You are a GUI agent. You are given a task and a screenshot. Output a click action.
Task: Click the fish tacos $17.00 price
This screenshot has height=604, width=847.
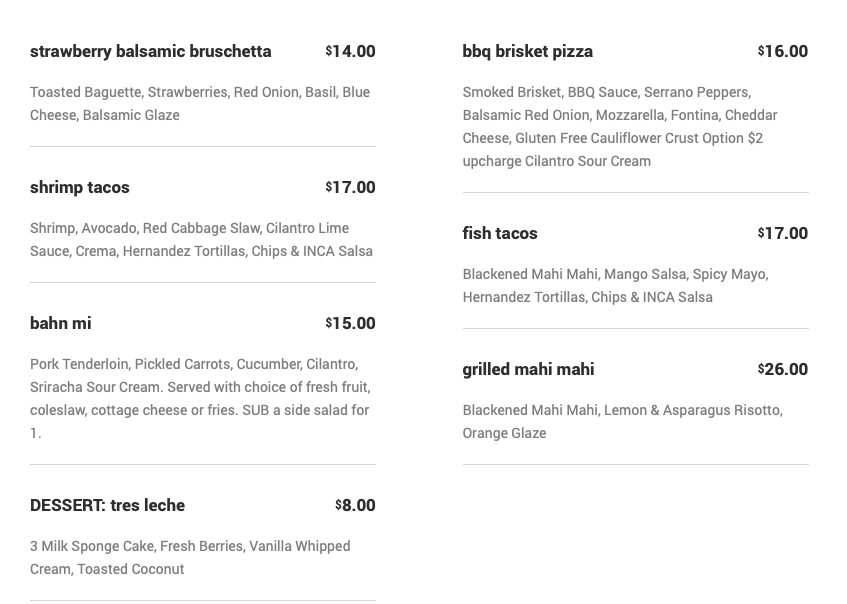click(783, 233)
